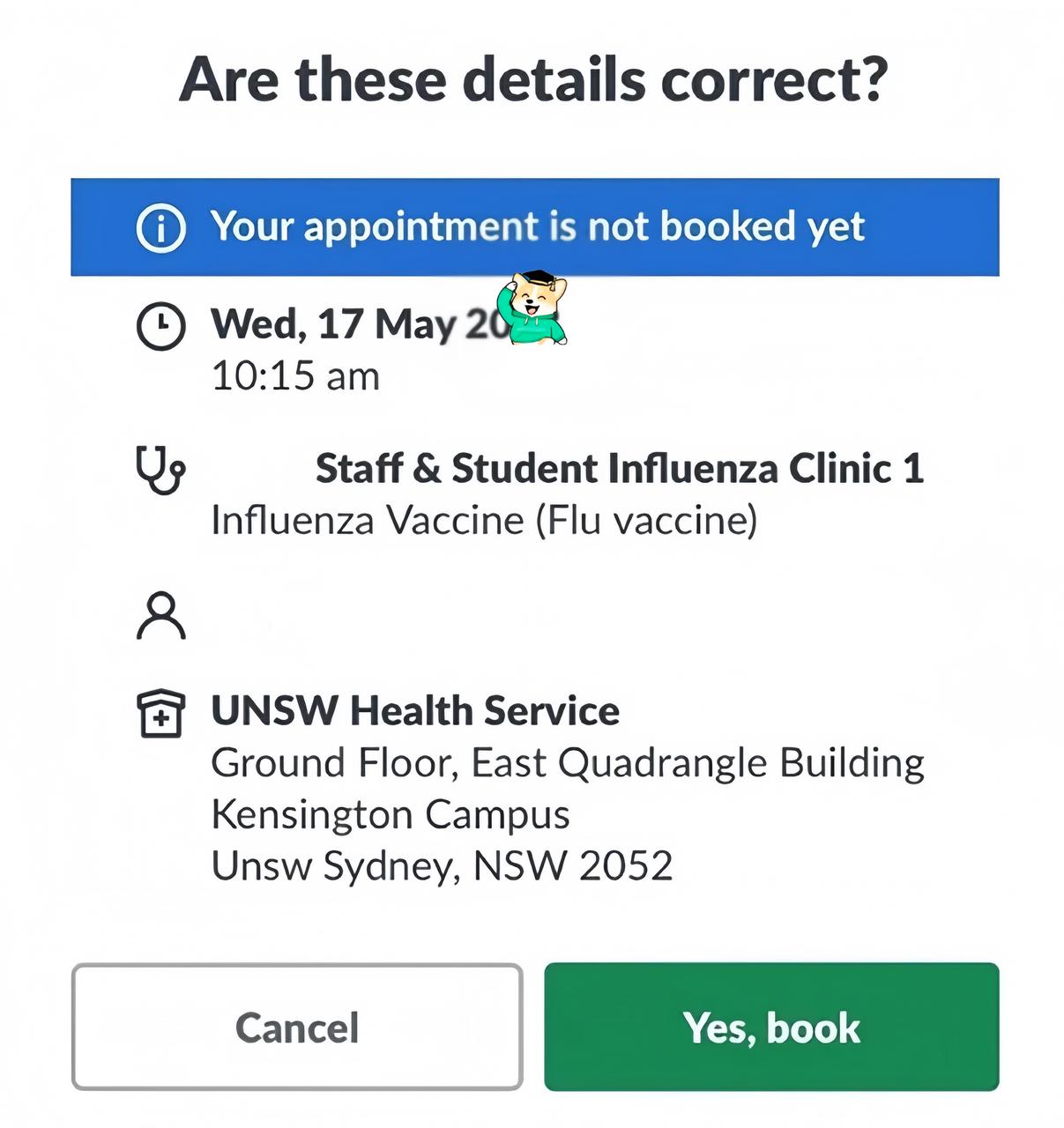Click 'Unsw Sydney, NSW 2052' address line
Viewport: 1064px width, 1128px height.
442,865
